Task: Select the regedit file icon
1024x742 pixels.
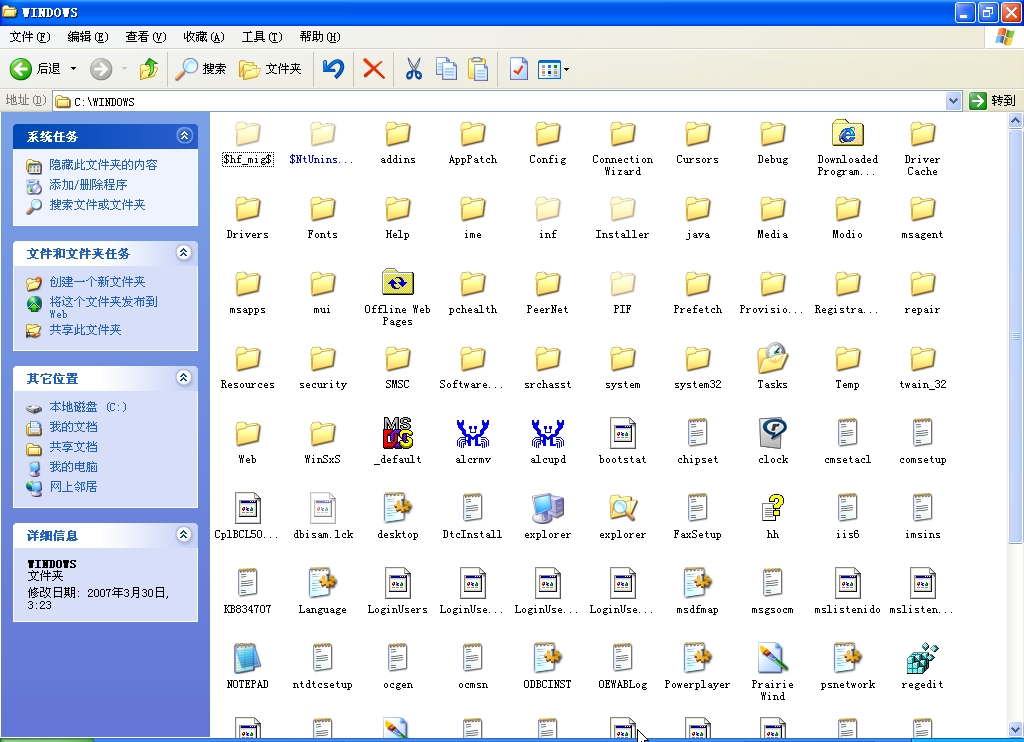Action: 922,659
